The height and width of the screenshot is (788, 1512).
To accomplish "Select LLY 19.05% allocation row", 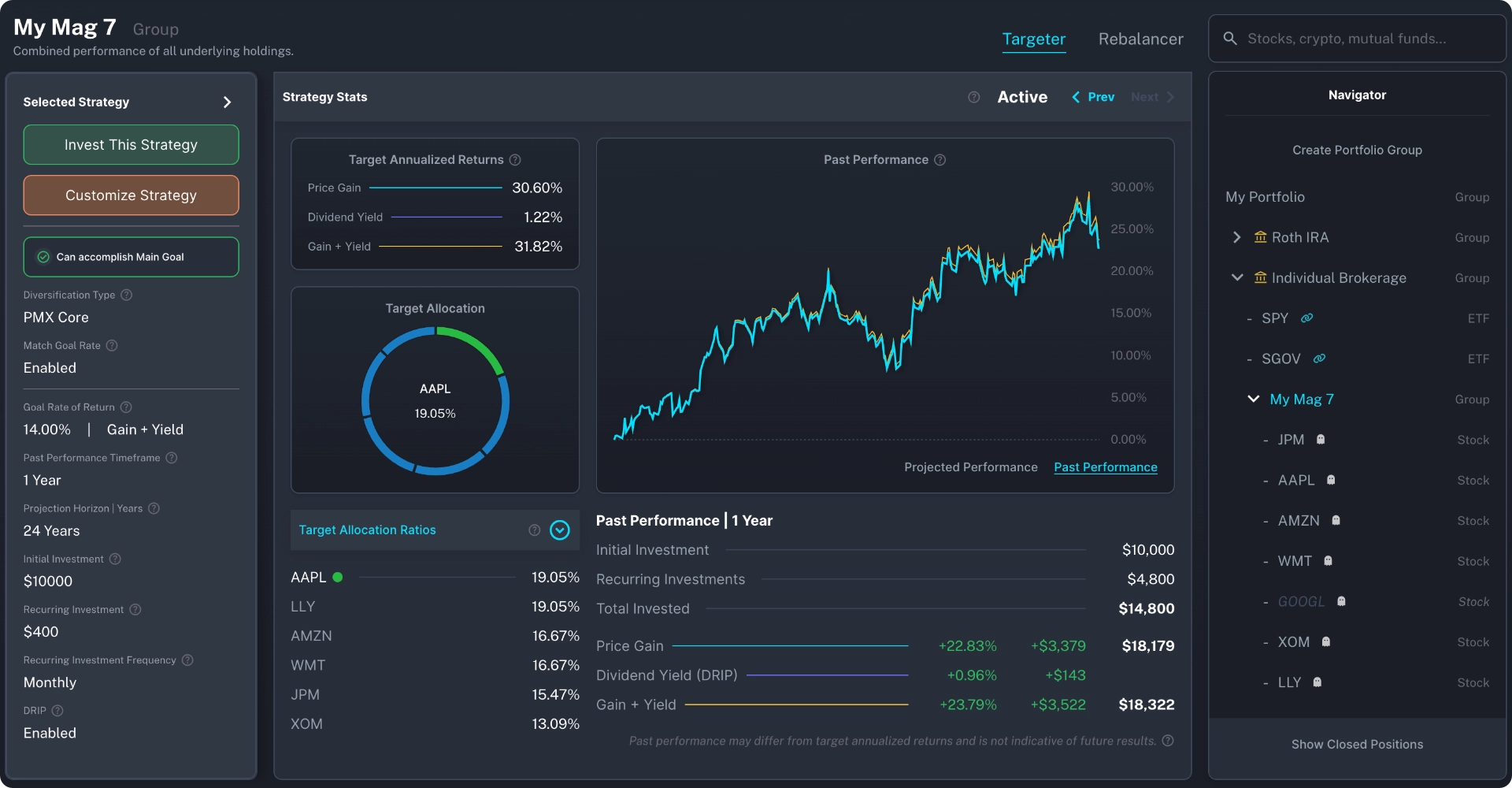I will [x=435, y=607].
